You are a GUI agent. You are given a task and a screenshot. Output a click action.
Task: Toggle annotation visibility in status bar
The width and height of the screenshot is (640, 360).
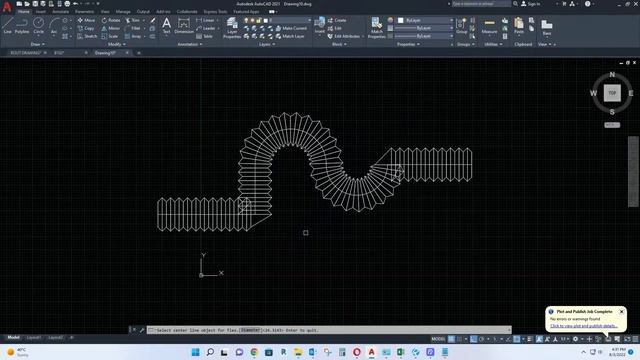539,339
